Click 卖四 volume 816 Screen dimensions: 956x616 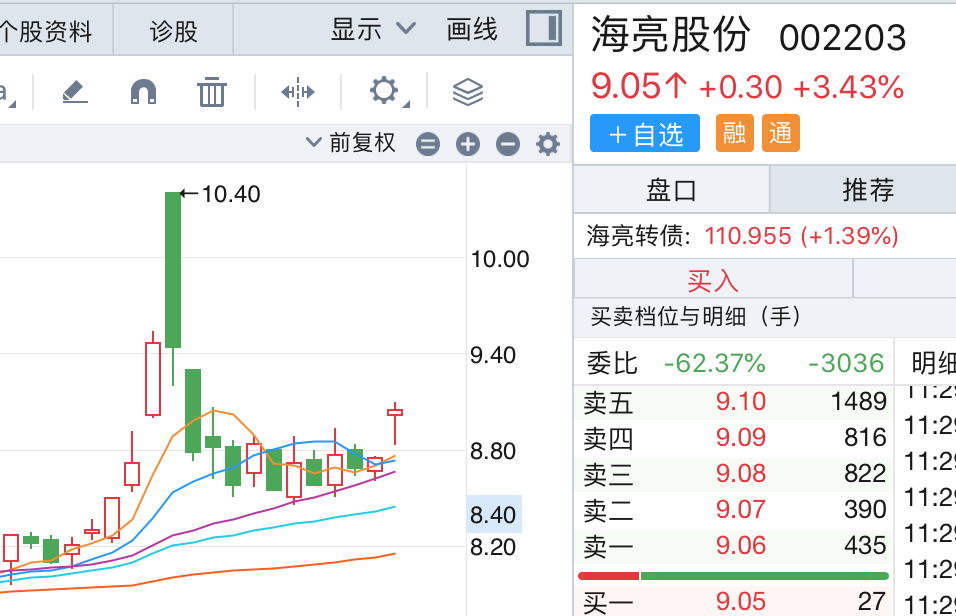point(865,437)
